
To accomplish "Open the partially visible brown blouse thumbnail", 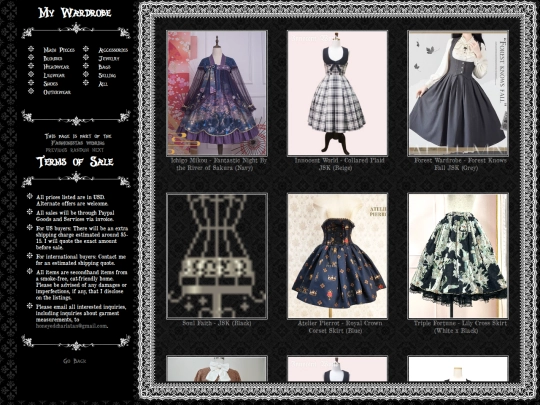I will pos(217,369).
